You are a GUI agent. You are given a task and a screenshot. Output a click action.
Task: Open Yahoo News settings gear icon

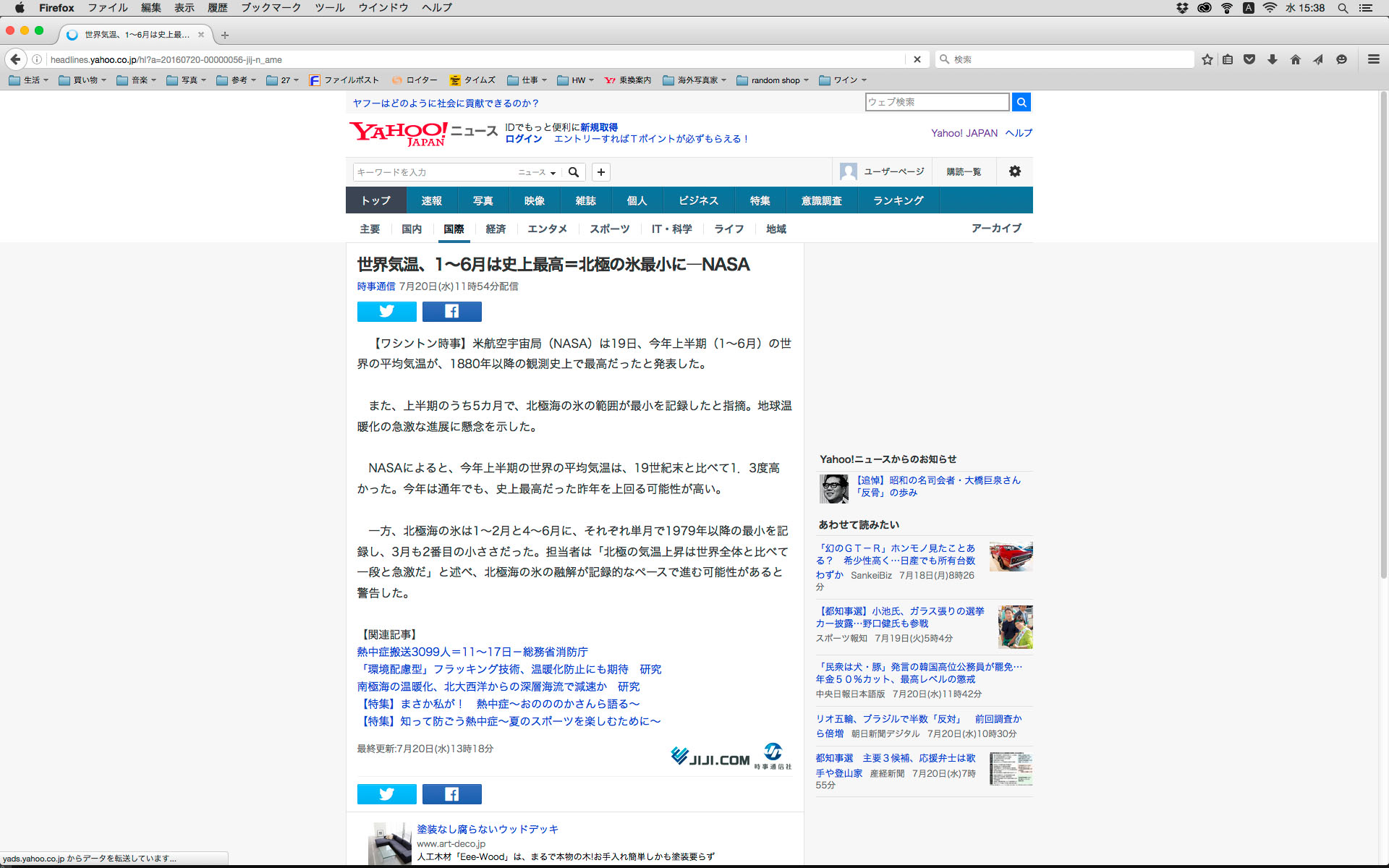click(x=1014, y=171)
